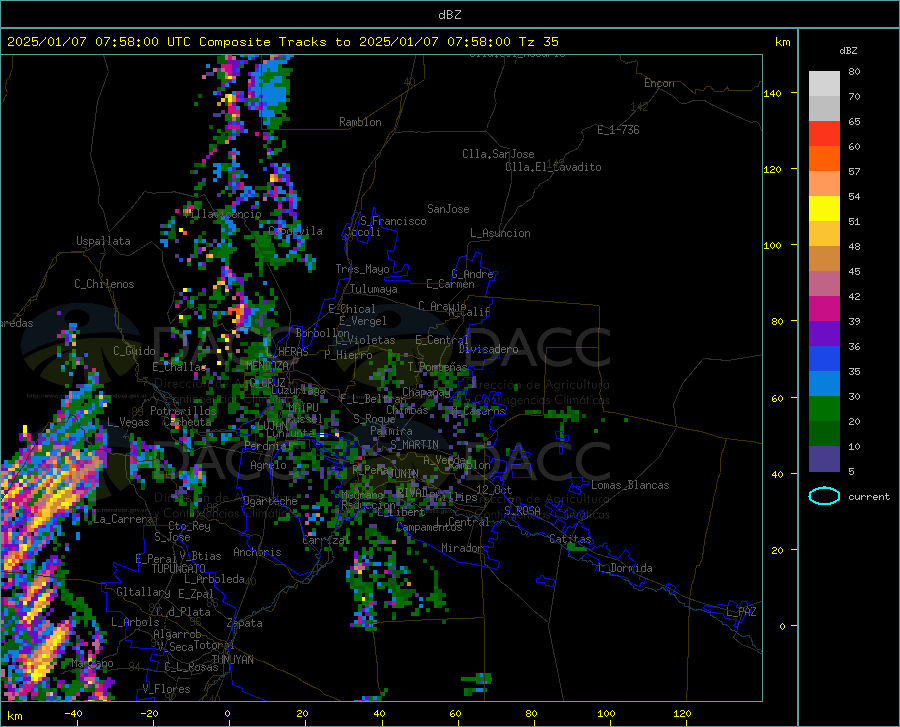Click the Mirador map label
The image size is (900, 727).
pyautogui.click(x=462, y=548)
